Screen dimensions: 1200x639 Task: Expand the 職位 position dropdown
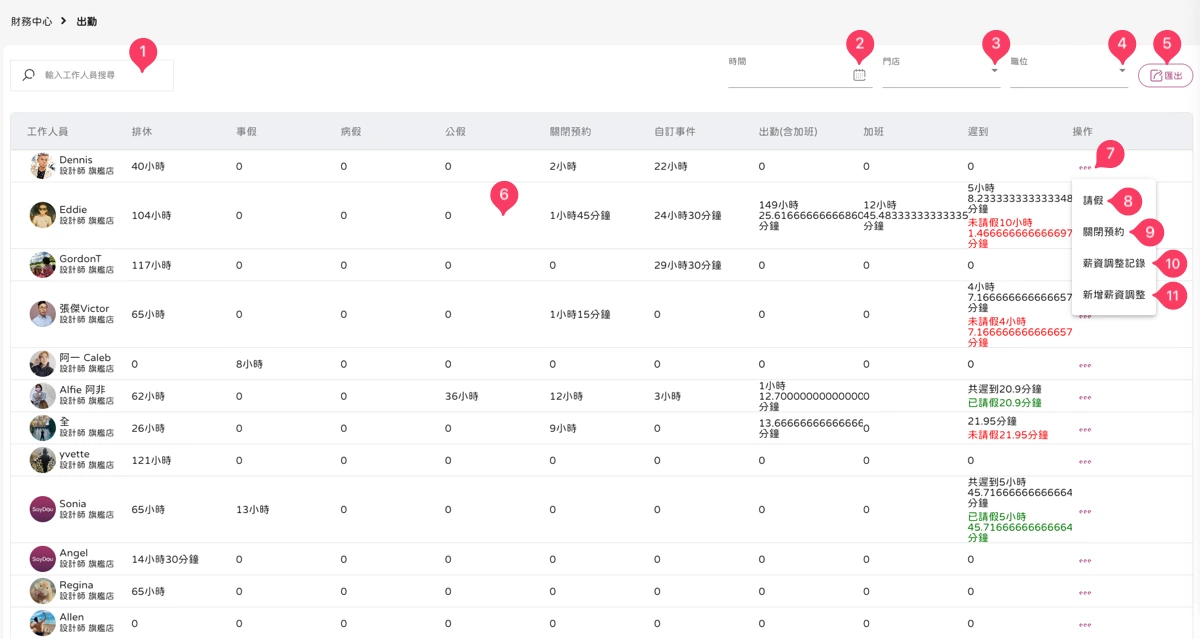(1069, 69)
